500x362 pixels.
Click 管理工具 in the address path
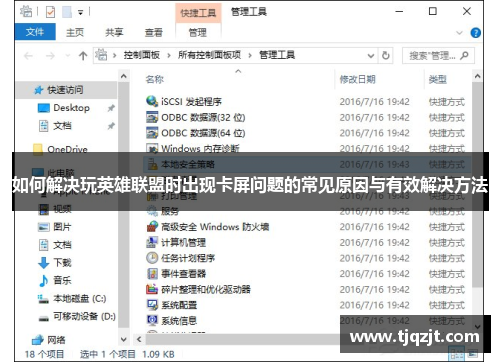[277, 55]
